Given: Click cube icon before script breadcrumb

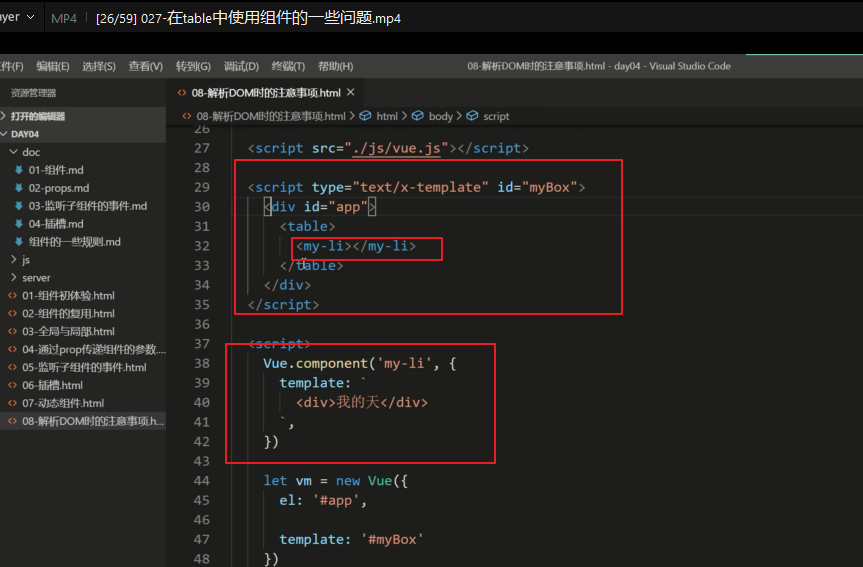Looking at the screenshot, I should [x=472, y=116].
